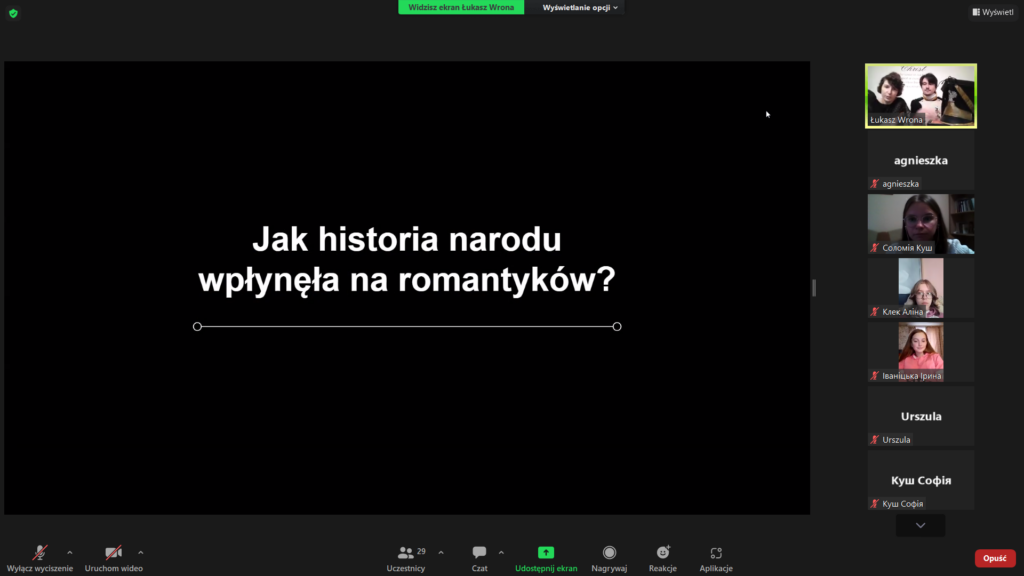Viewport: 1024px width, 576px height.
Task: Expand audio options arrow beside microphone
Action: (69, 552)
